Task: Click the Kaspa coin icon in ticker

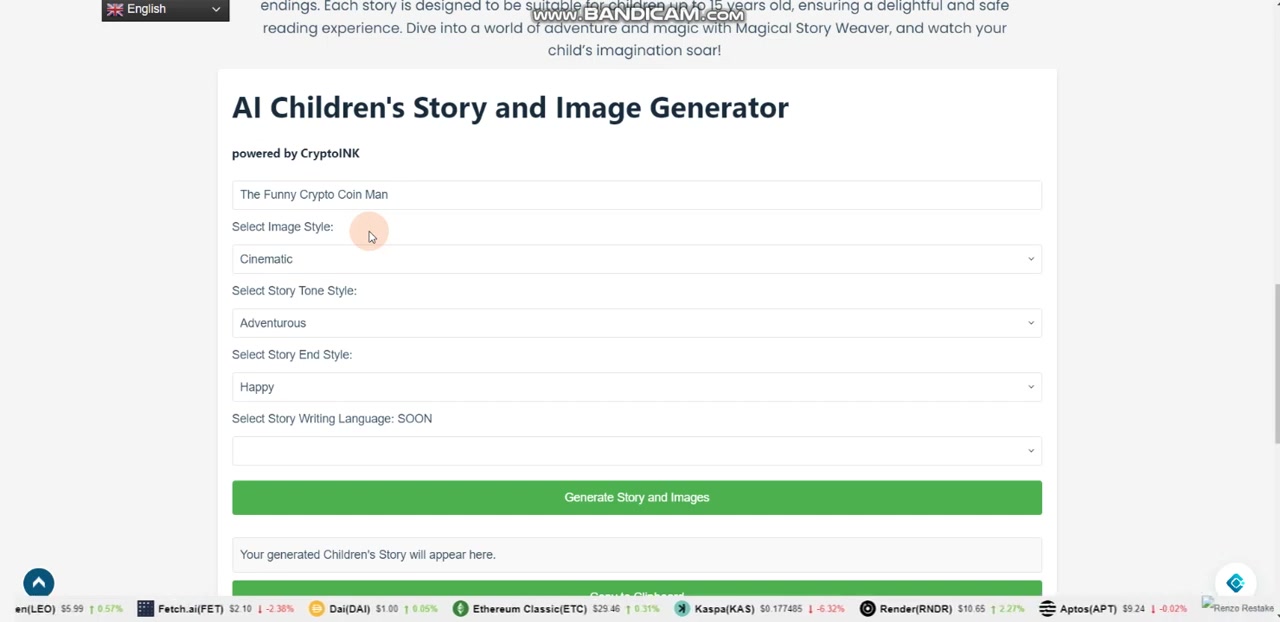Action: (682, 608)
